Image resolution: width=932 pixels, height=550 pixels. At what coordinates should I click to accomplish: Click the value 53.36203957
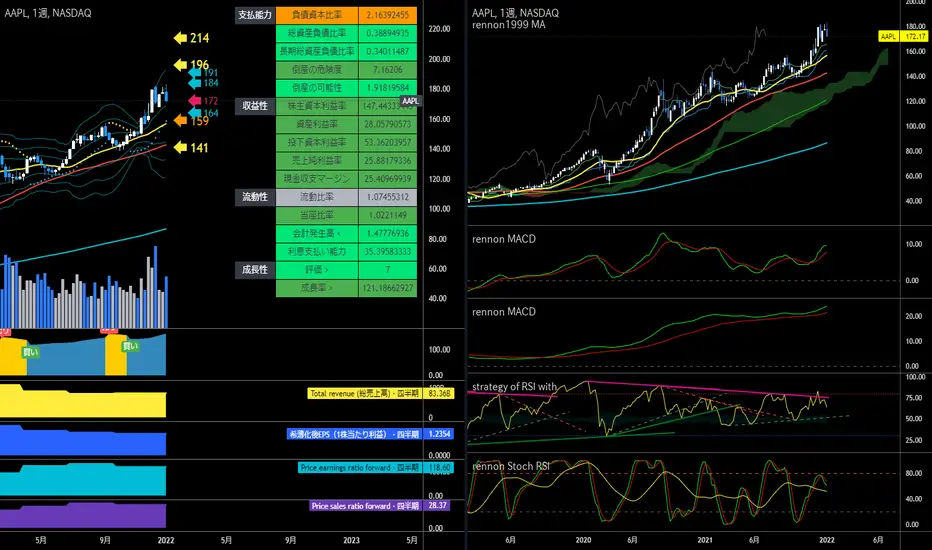[x=388, y=142]
